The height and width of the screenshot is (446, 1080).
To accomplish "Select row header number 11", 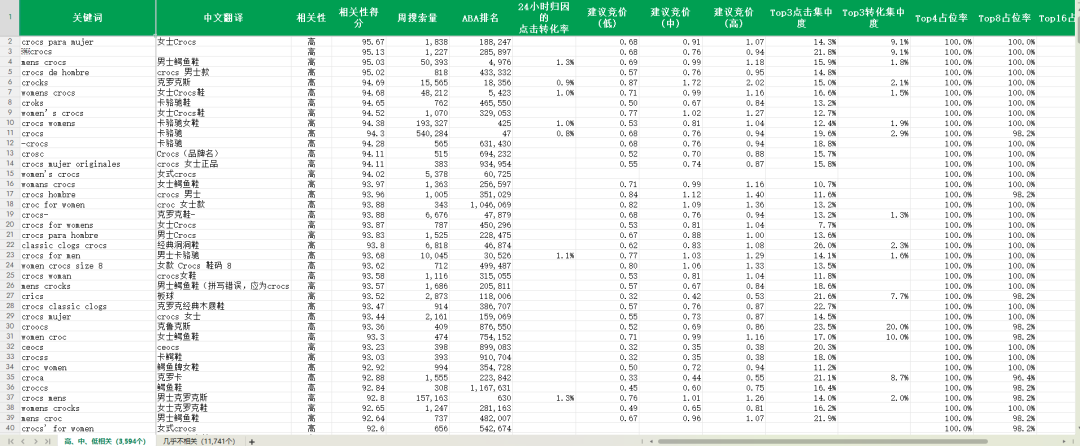I will point(9,134).
